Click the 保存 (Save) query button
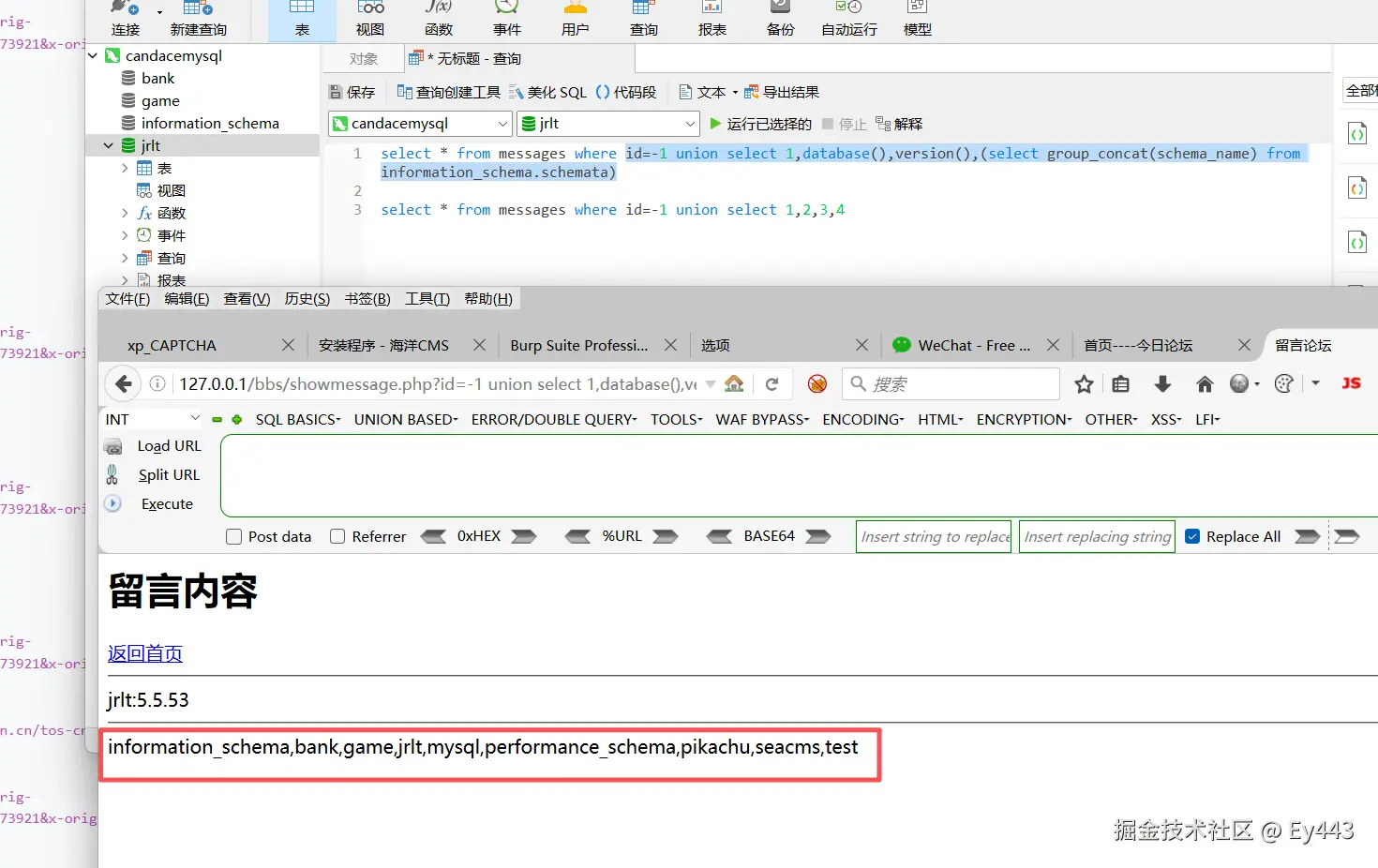 pos(352,92)
